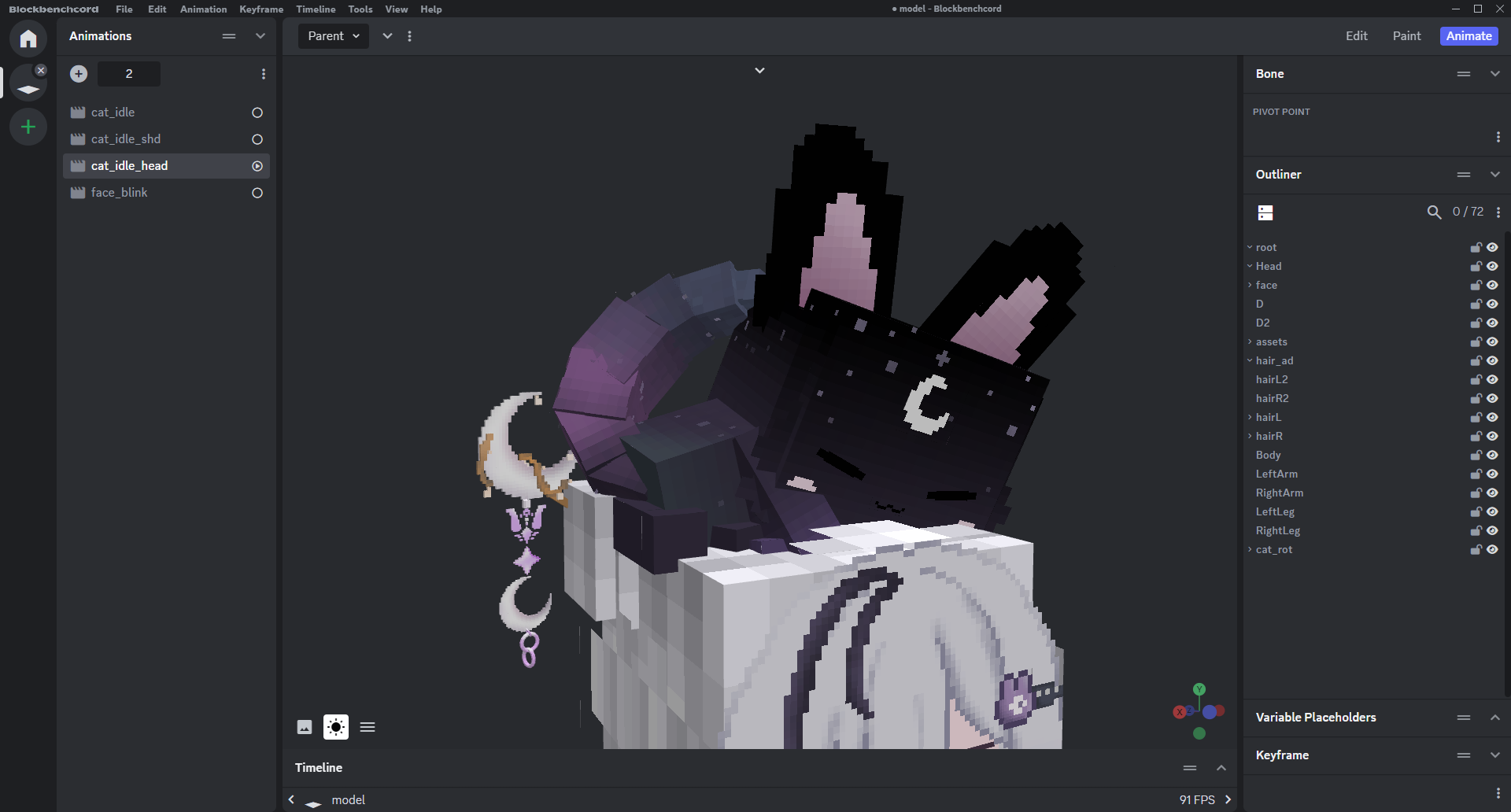This screenshot has height=812, width=1511.
Task: Toggle the viewport shading sun icon
Action: coord(336,727)
